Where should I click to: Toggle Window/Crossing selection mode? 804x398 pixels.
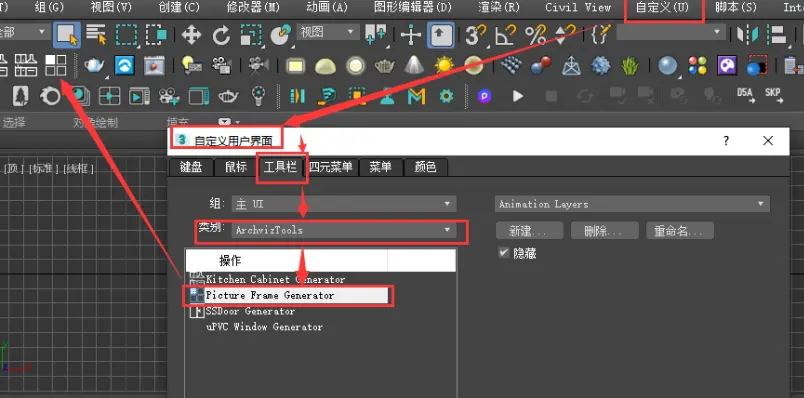tap(156, 35)
